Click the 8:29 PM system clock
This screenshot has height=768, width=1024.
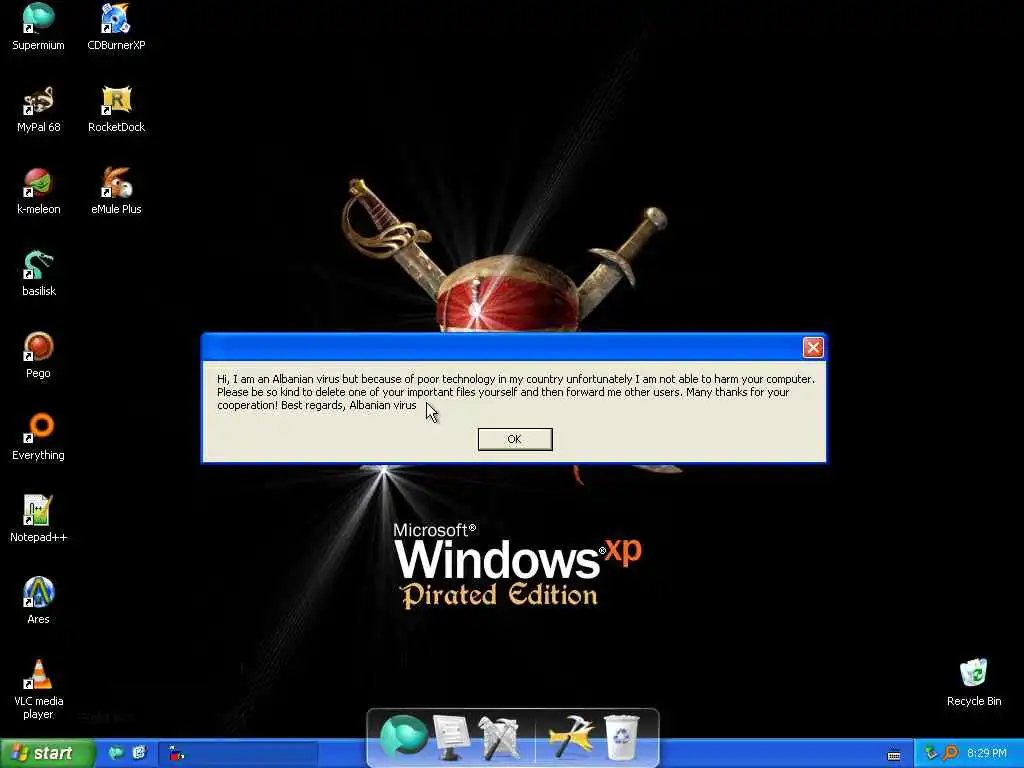click(x=987, y=754)
